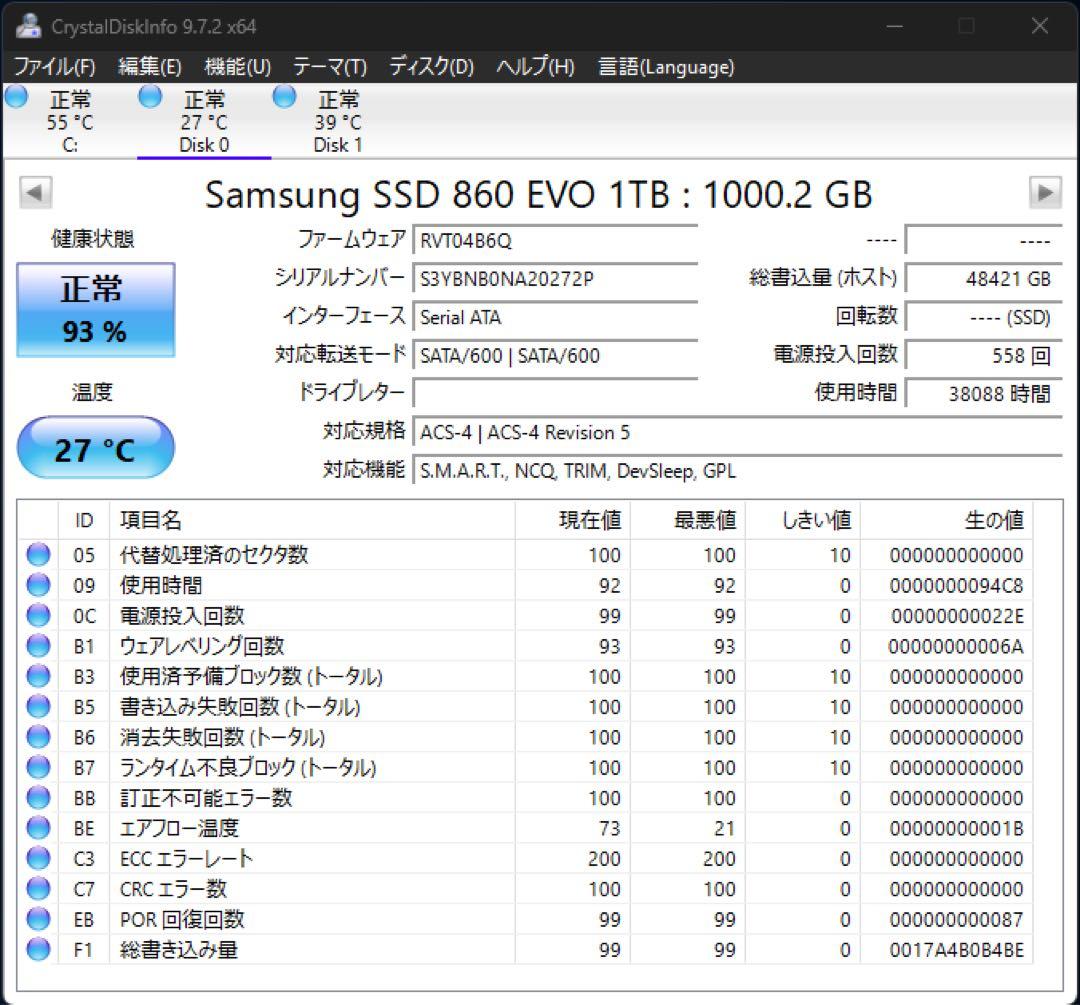The width and height of the screenshot is (1080, 1005).
Task: Click the left arrow disk navigation control
Action: pyautogui.click(x=34, y=192)
